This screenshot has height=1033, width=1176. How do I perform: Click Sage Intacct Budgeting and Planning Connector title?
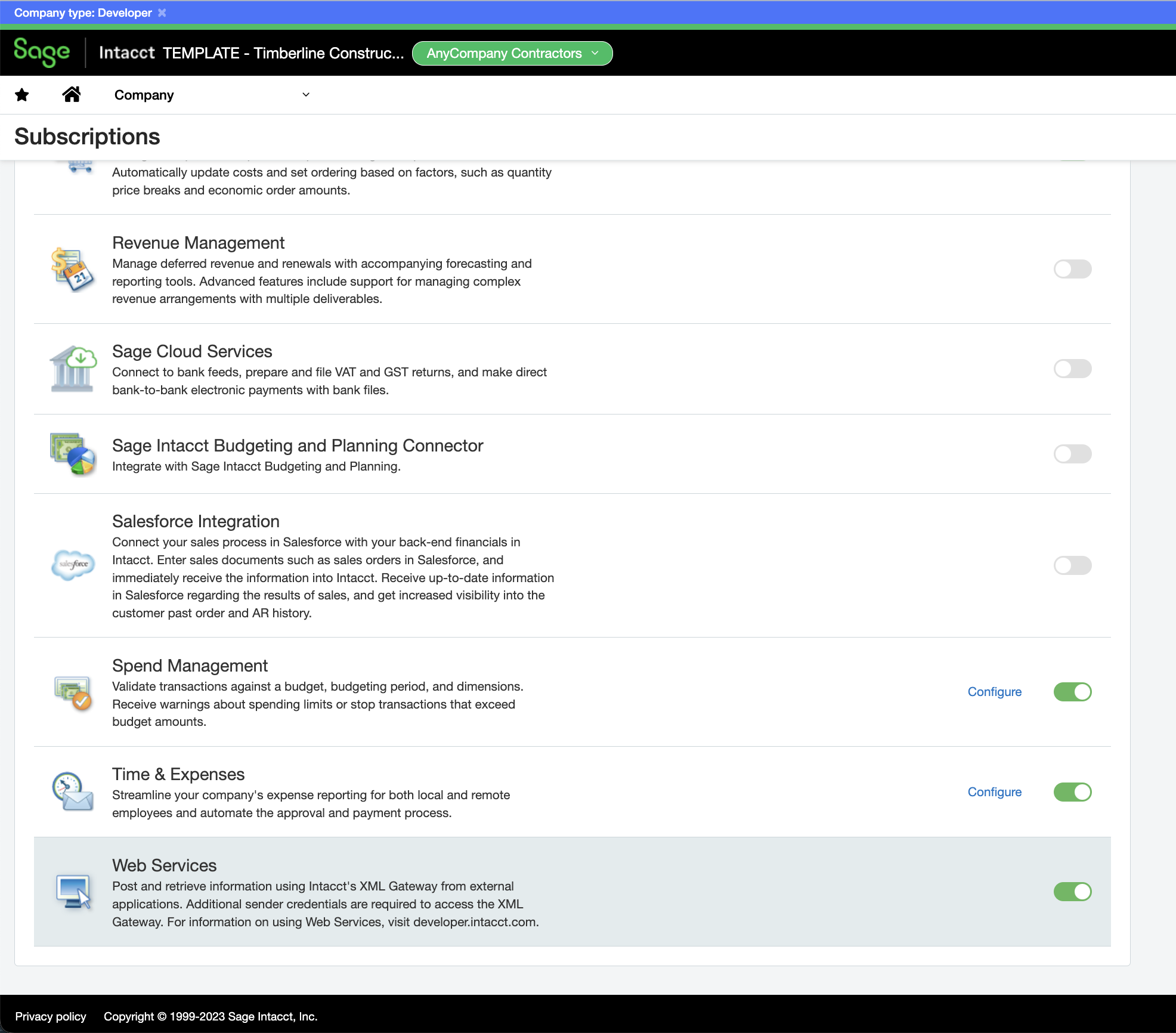[x=298, y=446]
